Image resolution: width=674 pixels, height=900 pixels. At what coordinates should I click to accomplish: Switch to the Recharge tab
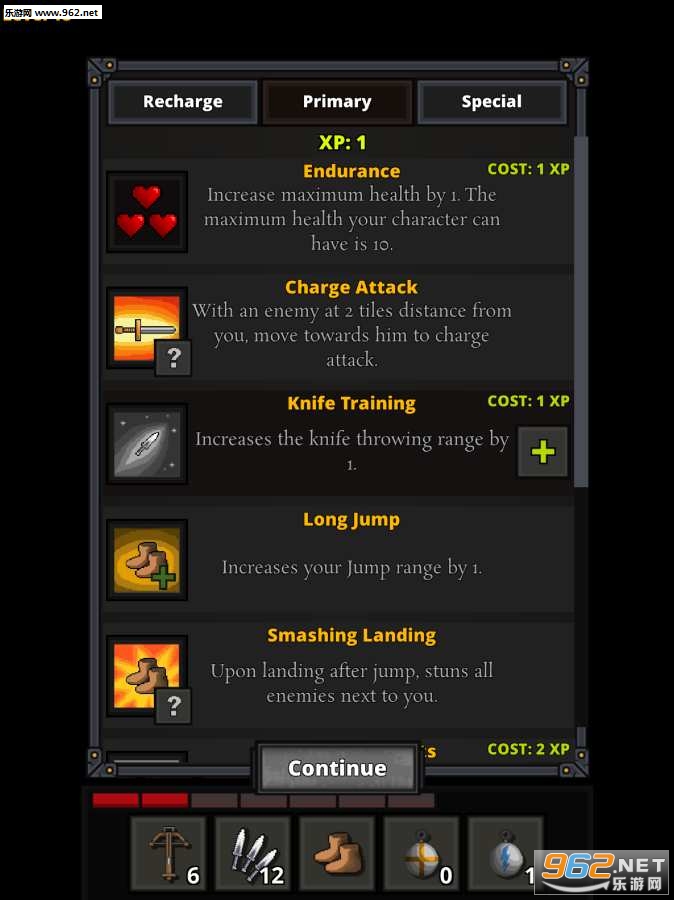(183, 102)
